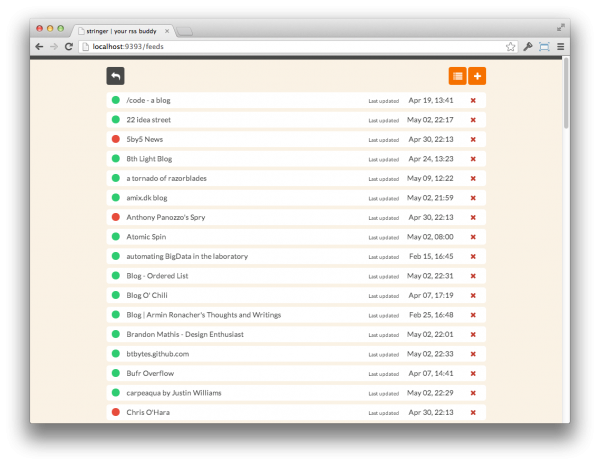This screenshot has height=465, width=600.
Task: Click the browser forward navigation arrow
Action: click(x=54, y=46)
